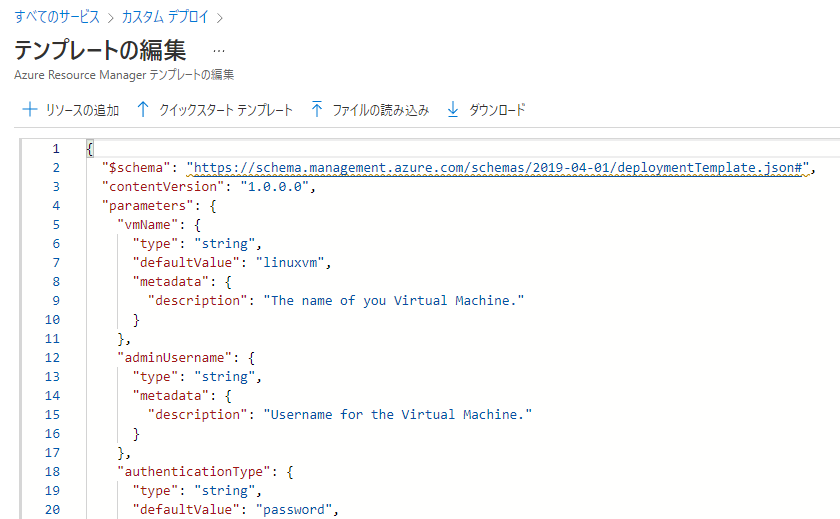This screenshot has width=840, height=519.
Task: Go to カスタム デプロイ breadcrumb
Action: click(x=165, y=17)
